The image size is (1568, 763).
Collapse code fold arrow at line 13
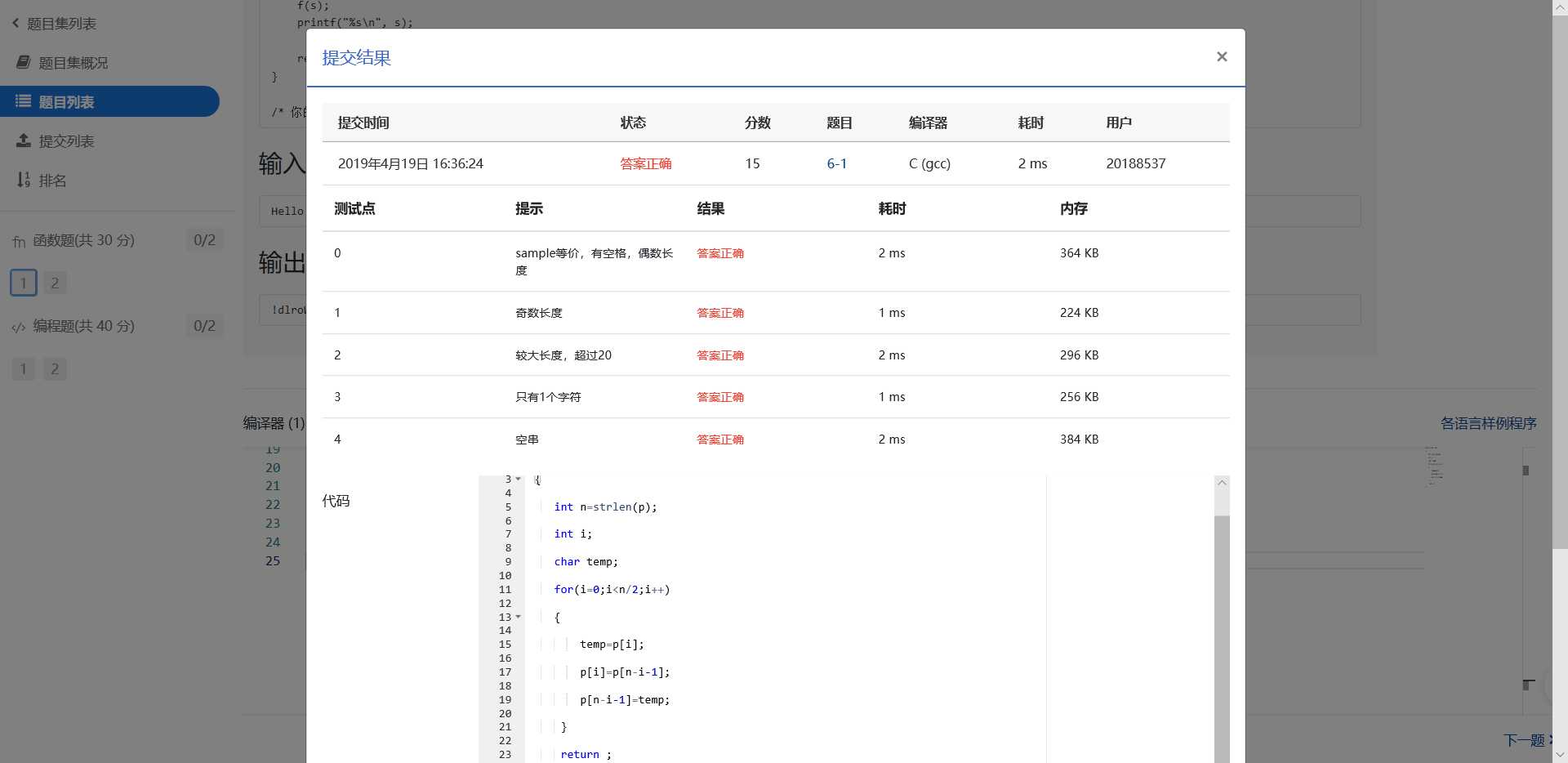(518, 617)
